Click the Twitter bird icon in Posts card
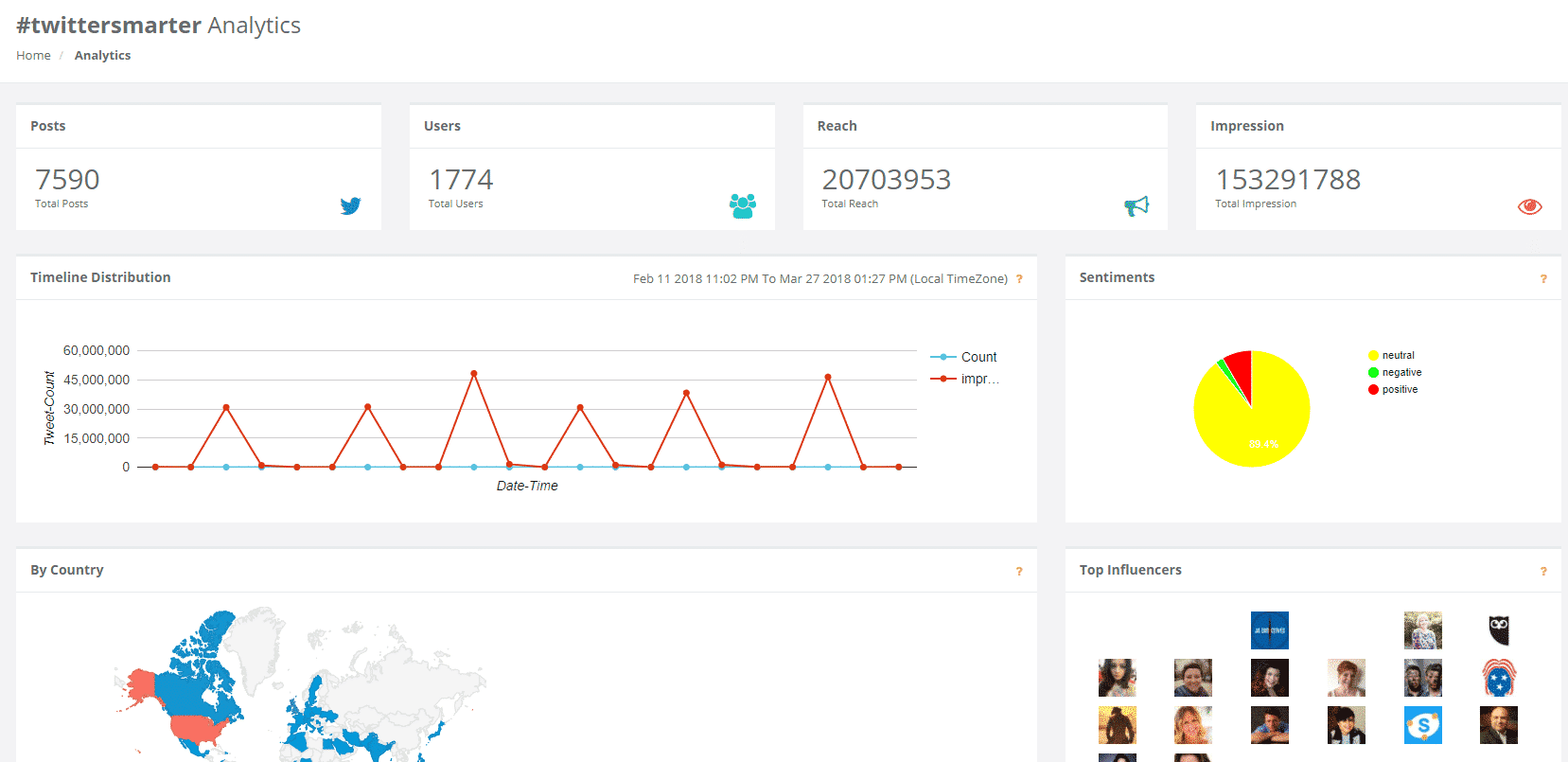The image size is (1568, 762). [350, 205]
